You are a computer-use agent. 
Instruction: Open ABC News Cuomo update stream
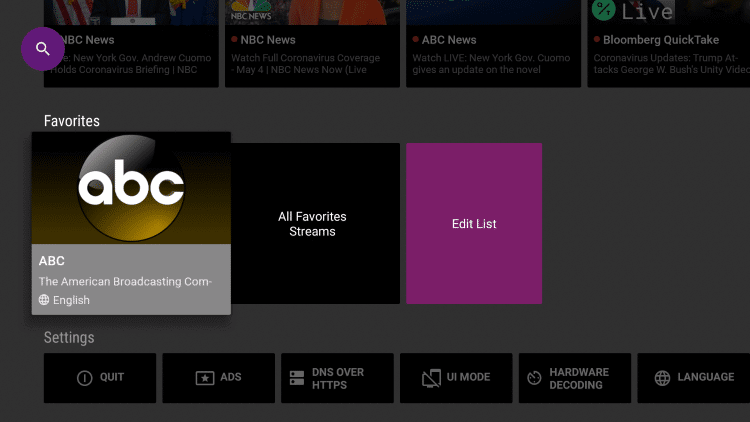pos(494,44)
